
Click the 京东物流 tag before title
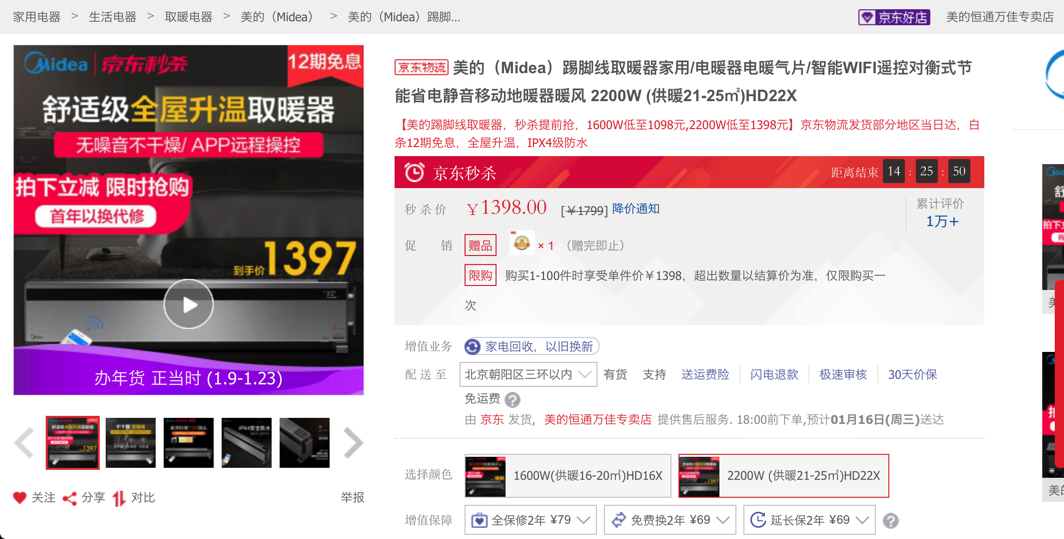pyautogui.click(x=421, y=67)
